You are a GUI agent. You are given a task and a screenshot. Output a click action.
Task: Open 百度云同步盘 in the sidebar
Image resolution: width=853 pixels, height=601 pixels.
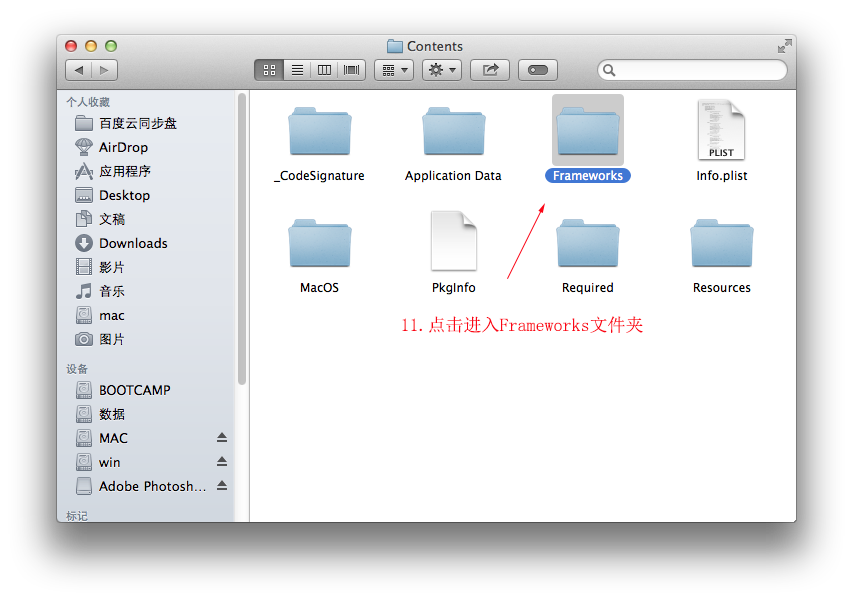point(147,123)
